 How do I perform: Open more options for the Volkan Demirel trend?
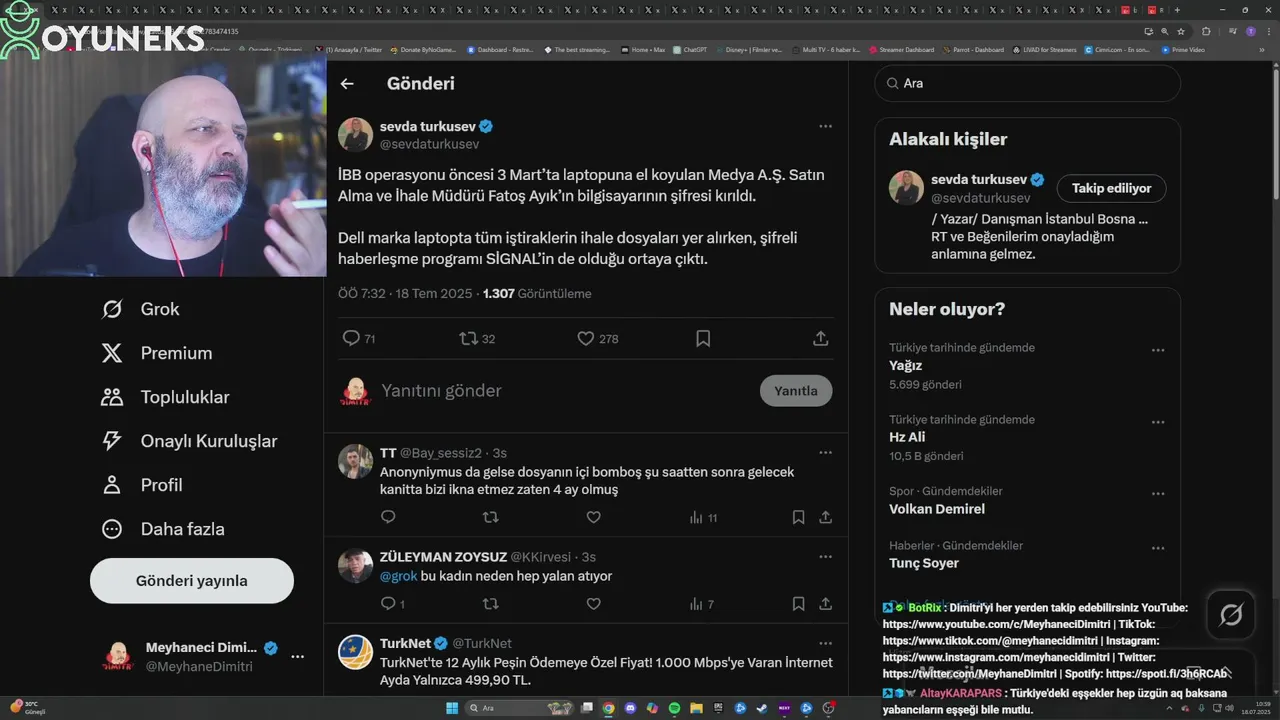(x=1157, y=494)
